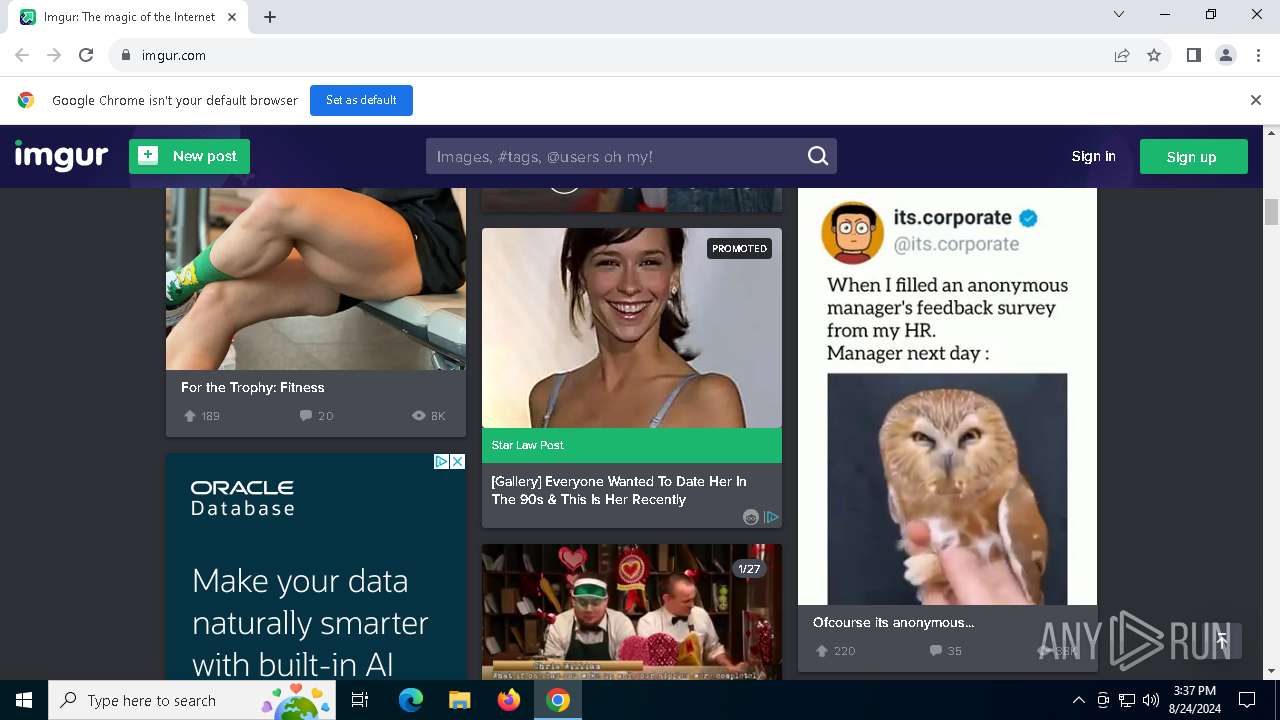This screenshot has width=1280, height=720.
Task: Open comments on the Fitness post
Action: point(306,416)
